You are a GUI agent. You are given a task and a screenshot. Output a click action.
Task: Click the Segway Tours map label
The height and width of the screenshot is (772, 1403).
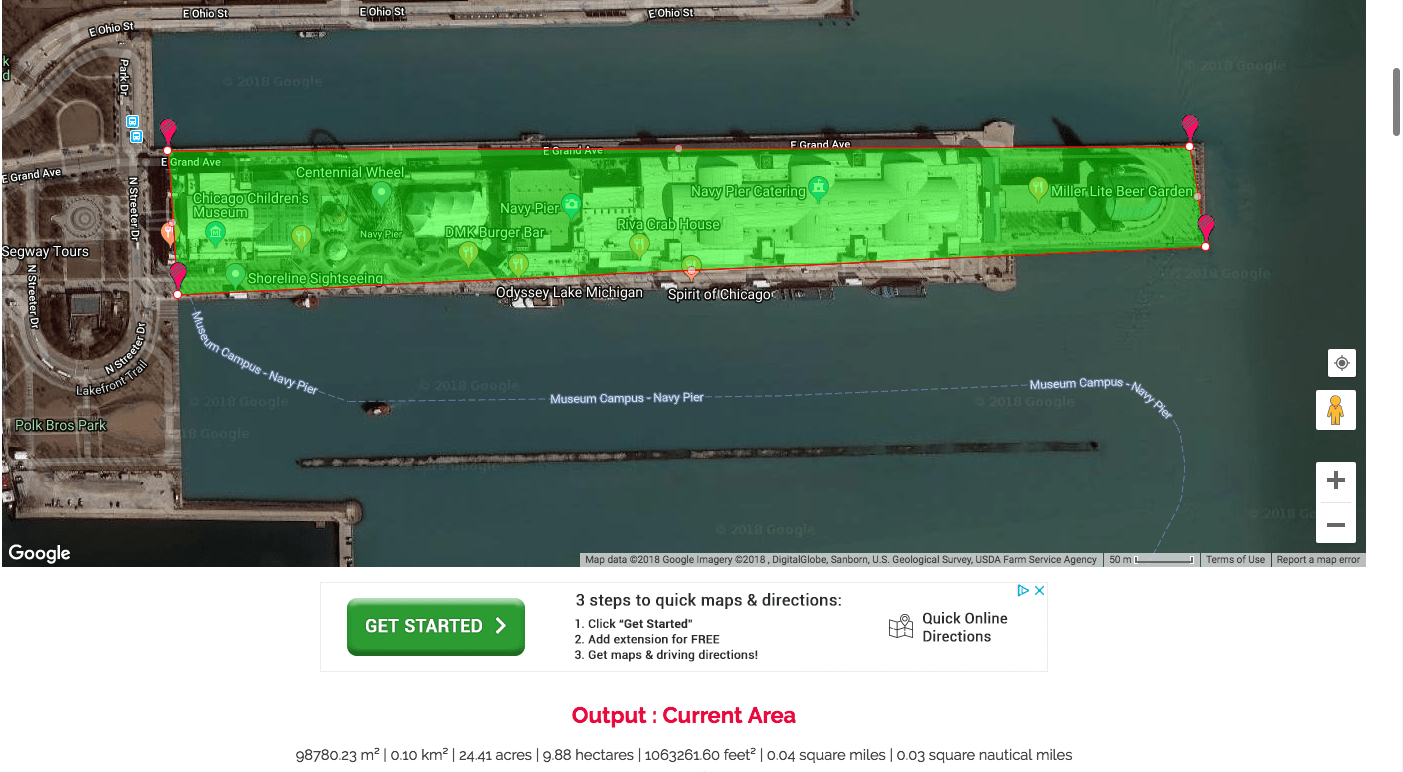coord(45,252)
